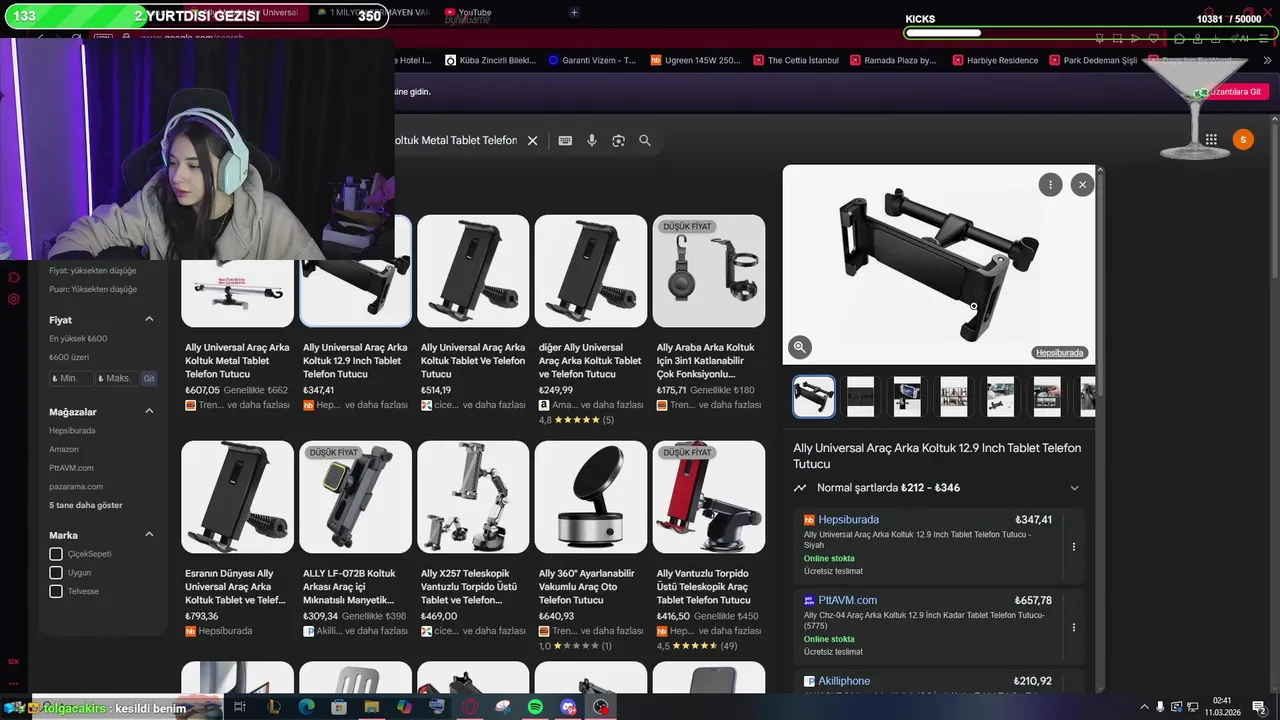1280x720 pixels.
Task: Check the Uygun brand checkbox
Action: (x=56, y=573)
